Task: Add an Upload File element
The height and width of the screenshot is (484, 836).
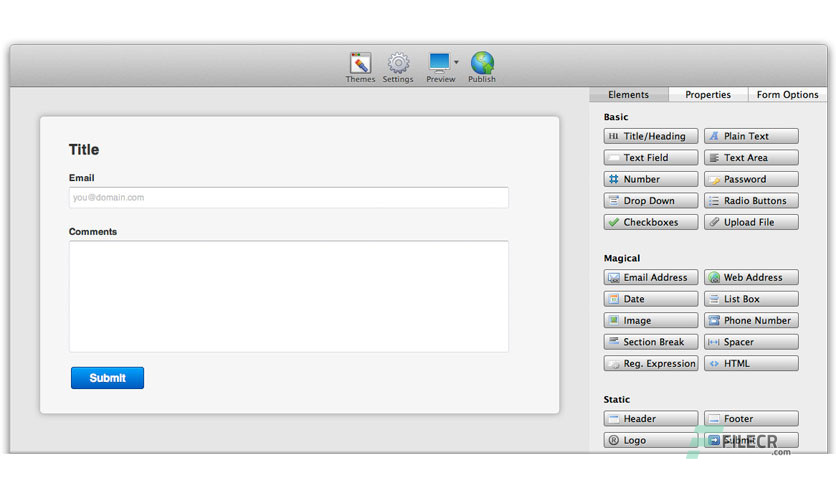Action: 751,222
